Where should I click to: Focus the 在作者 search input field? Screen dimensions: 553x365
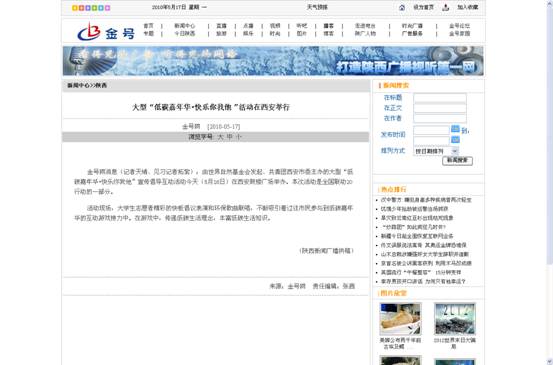pyautogui.click(x=440, y=118)
